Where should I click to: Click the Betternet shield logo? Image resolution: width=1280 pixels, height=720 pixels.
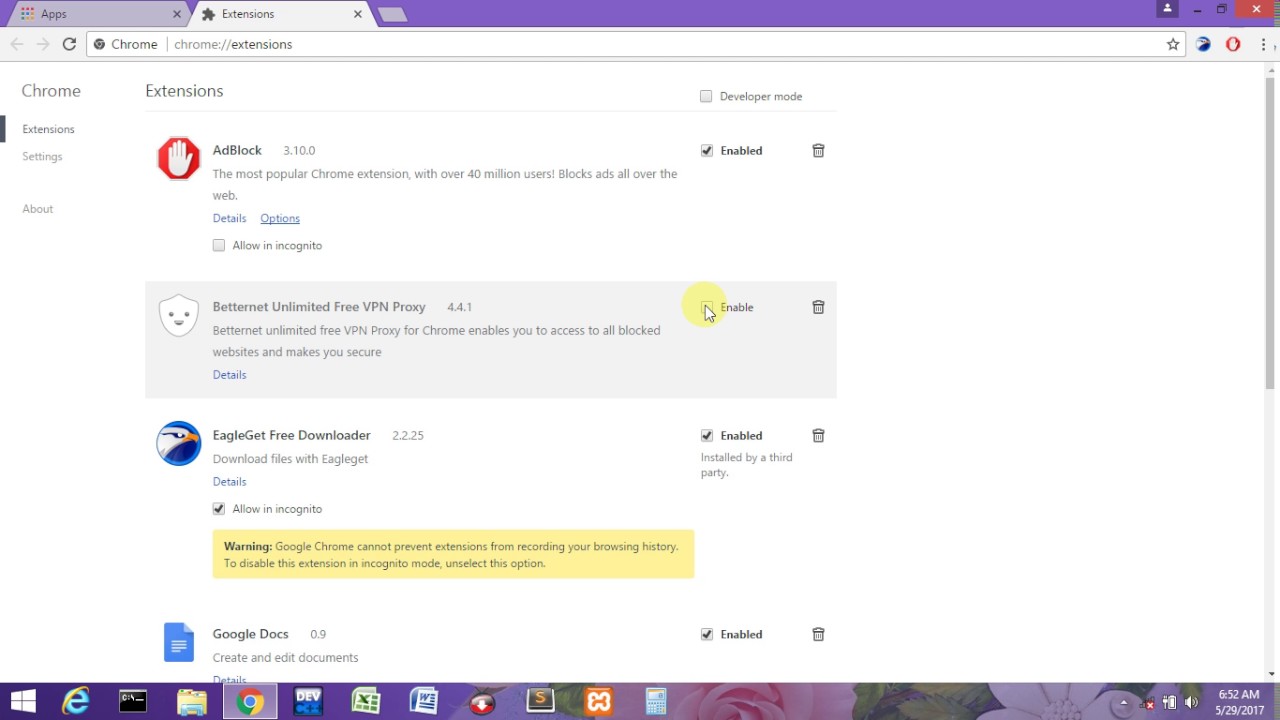point(178,315)
